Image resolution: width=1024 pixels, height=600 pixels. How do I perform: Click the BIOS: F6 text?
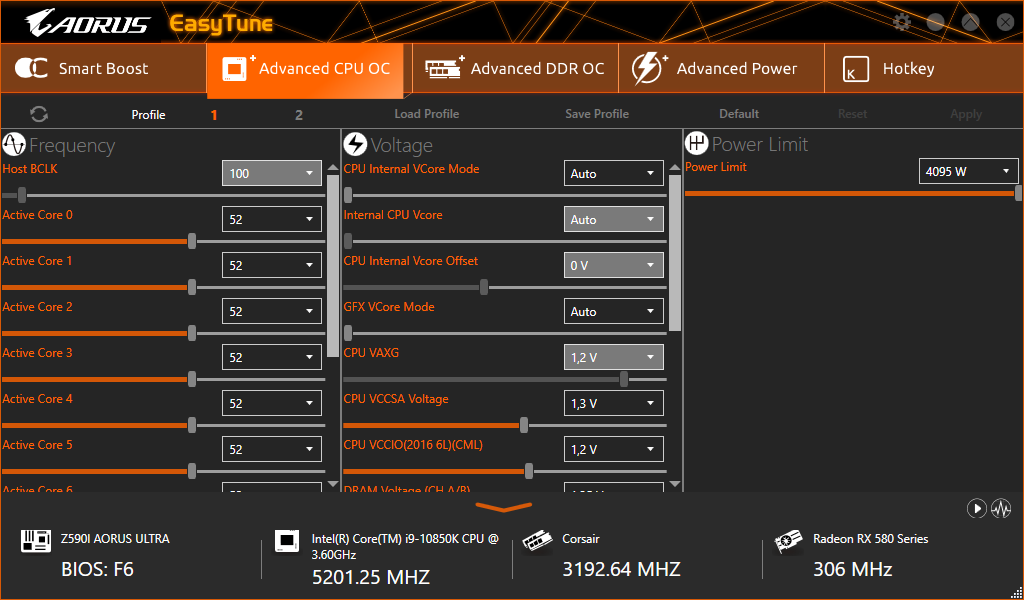[x=97, y=569]
